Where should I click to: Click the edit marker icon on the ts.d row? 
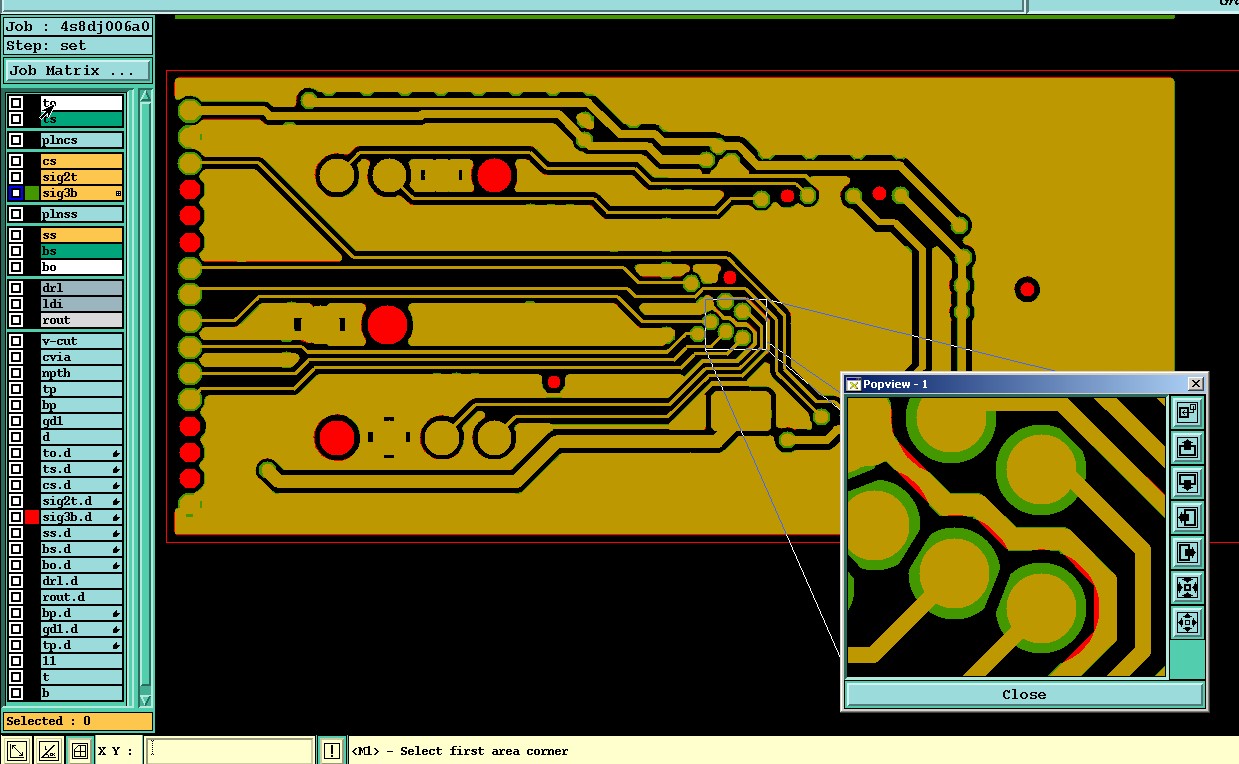click(116, 470)
